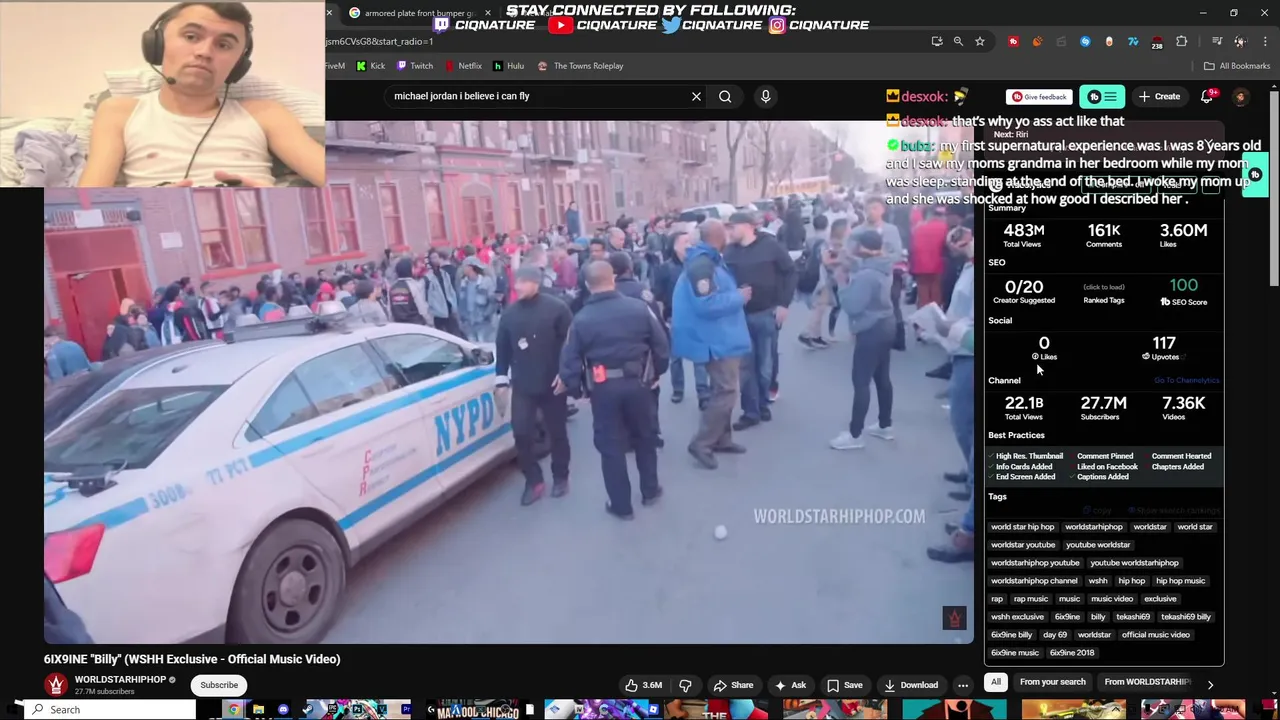
Task: Open the Twitch bookmark
Action: [415, 66]
